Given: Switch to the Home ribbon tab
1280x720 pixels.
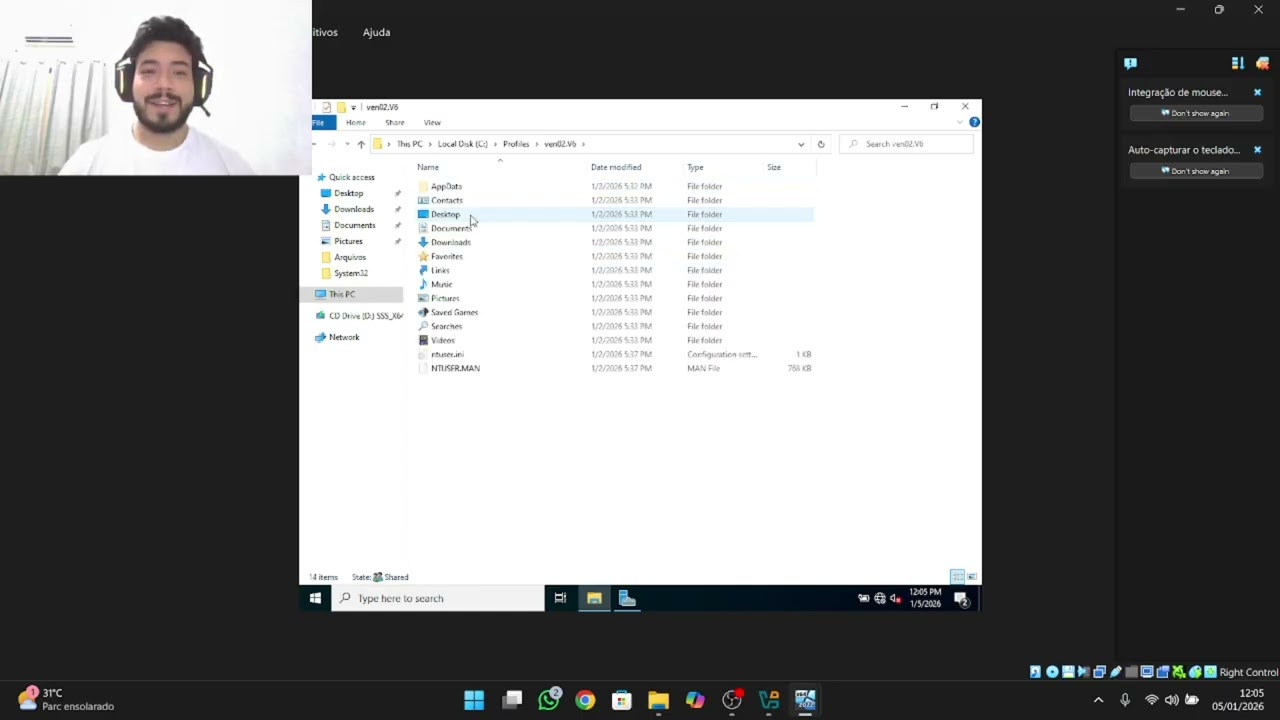Looking at the screenshot, I should 355,123.
